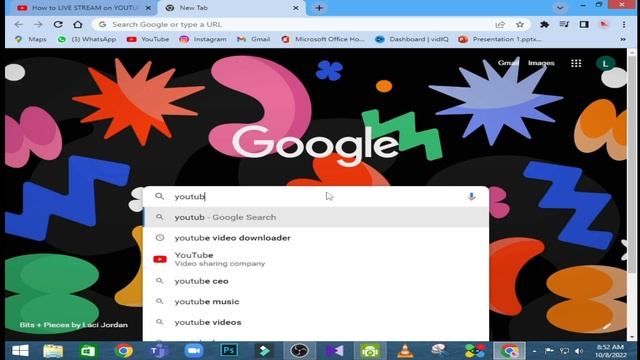Viewport: 640px width, 360px height.
Task: Open Google apps grid icon
Action: (576, 63)
